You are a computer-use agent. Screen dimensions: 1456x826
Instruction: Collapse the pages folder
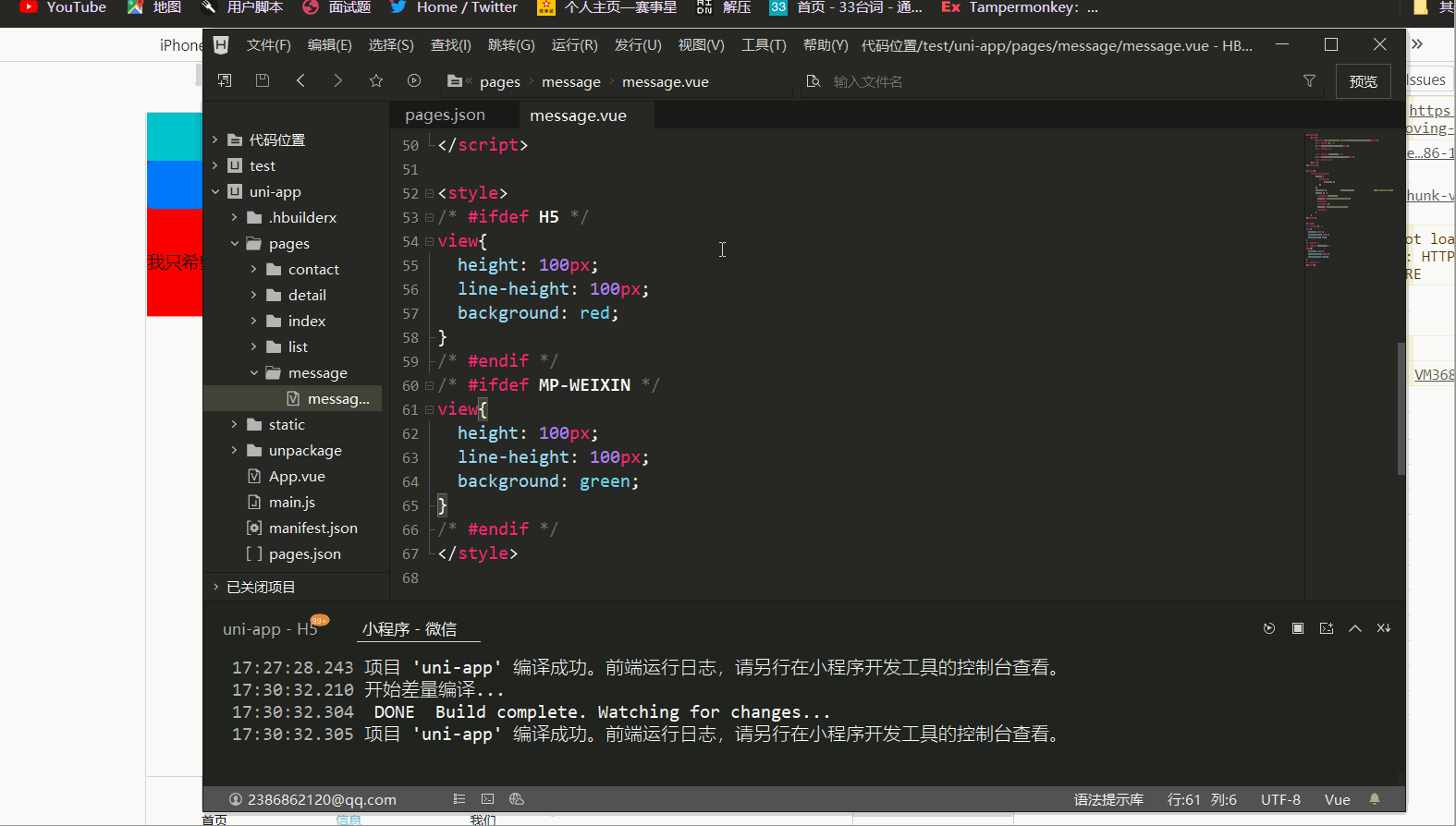coord(235,243)
